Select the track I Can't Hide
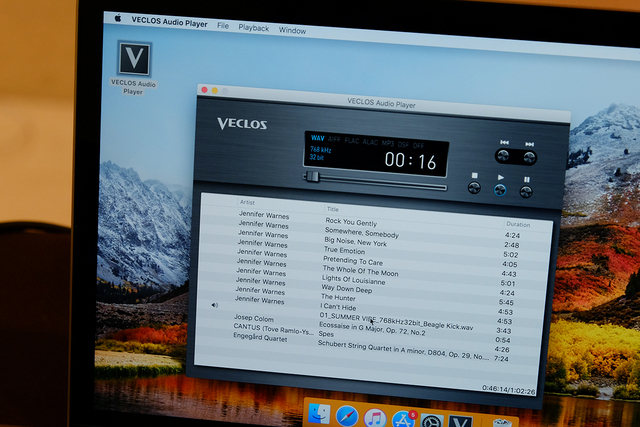640x427 pixels. (x=338, y=307)
